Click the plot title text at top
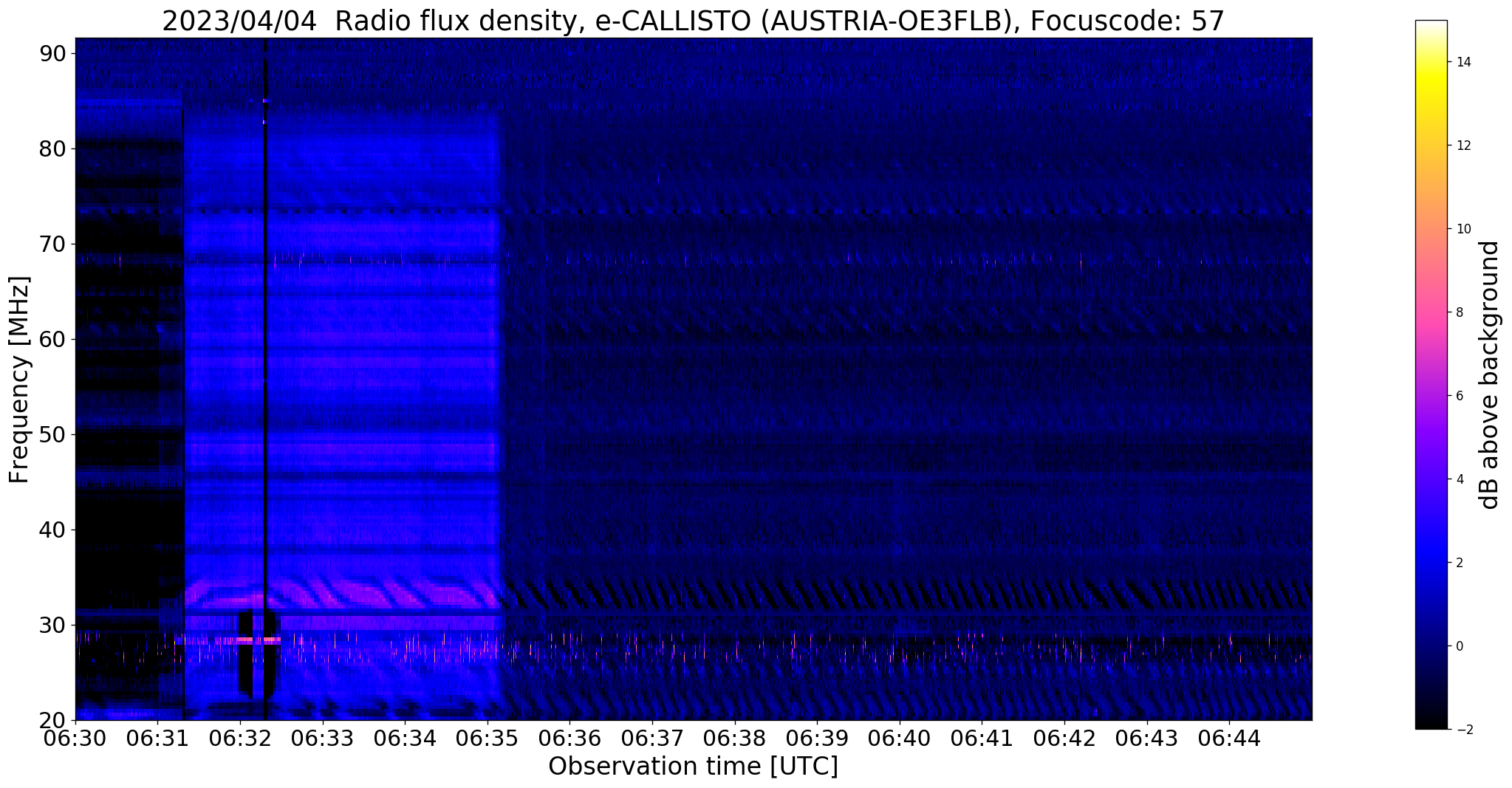The height and width of the screenshot is (788, 1512). (693, 21)
